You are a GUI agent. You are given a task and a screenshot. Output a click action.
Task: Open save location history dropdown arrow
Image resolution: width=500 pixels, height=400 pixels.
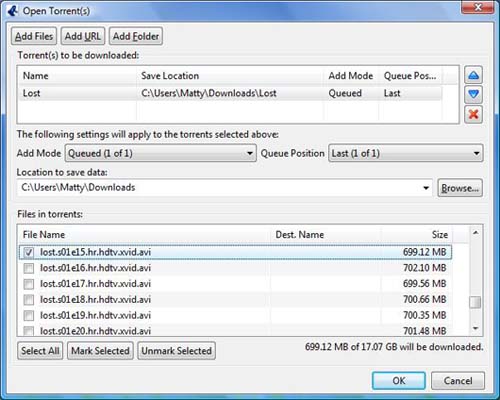426,188
